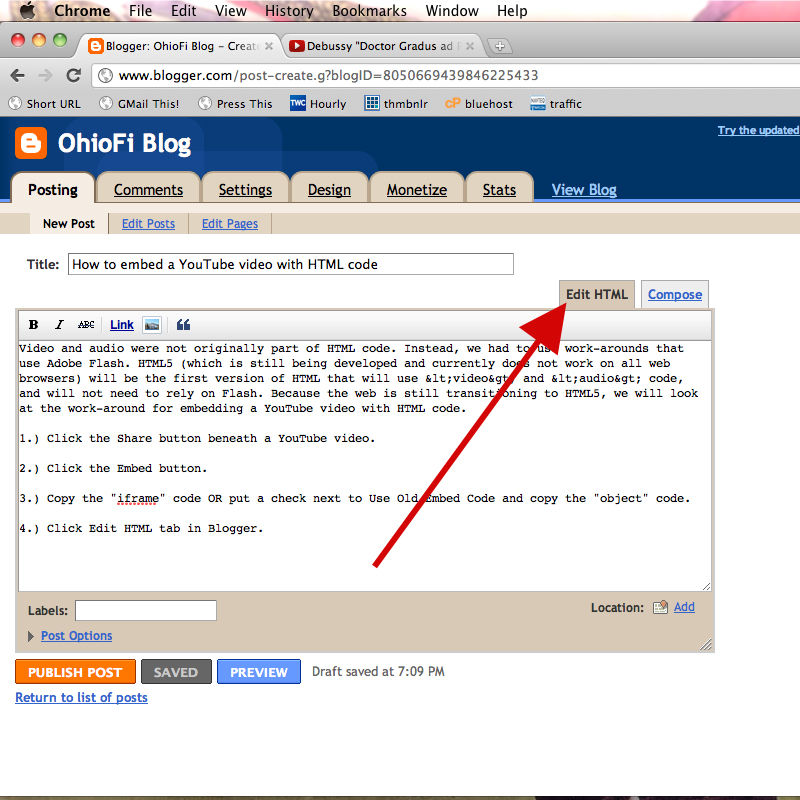This screenshot has width=800, height=800.
Task: Open the File menu
Action: (x=140, y=11)
